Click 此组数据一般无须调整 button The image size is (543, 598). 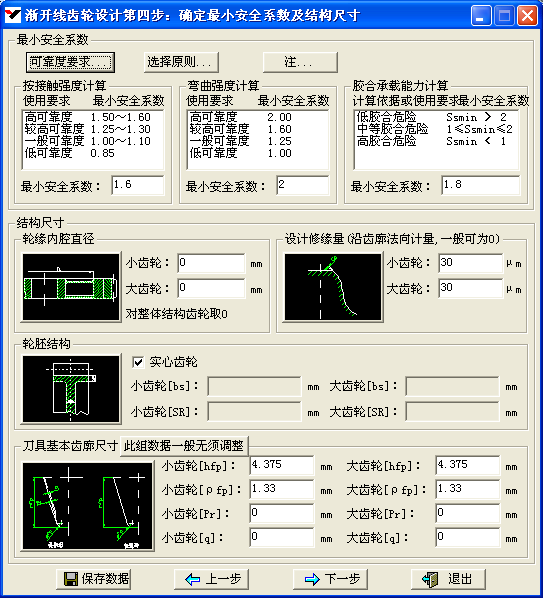point(184,445)
